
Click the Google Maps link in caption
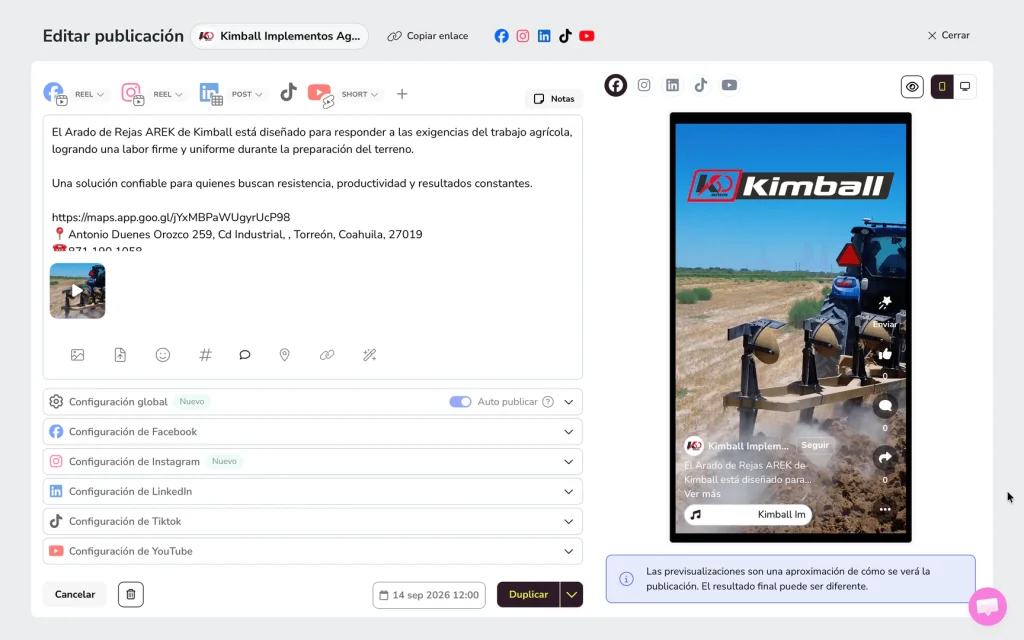[170, 217]
